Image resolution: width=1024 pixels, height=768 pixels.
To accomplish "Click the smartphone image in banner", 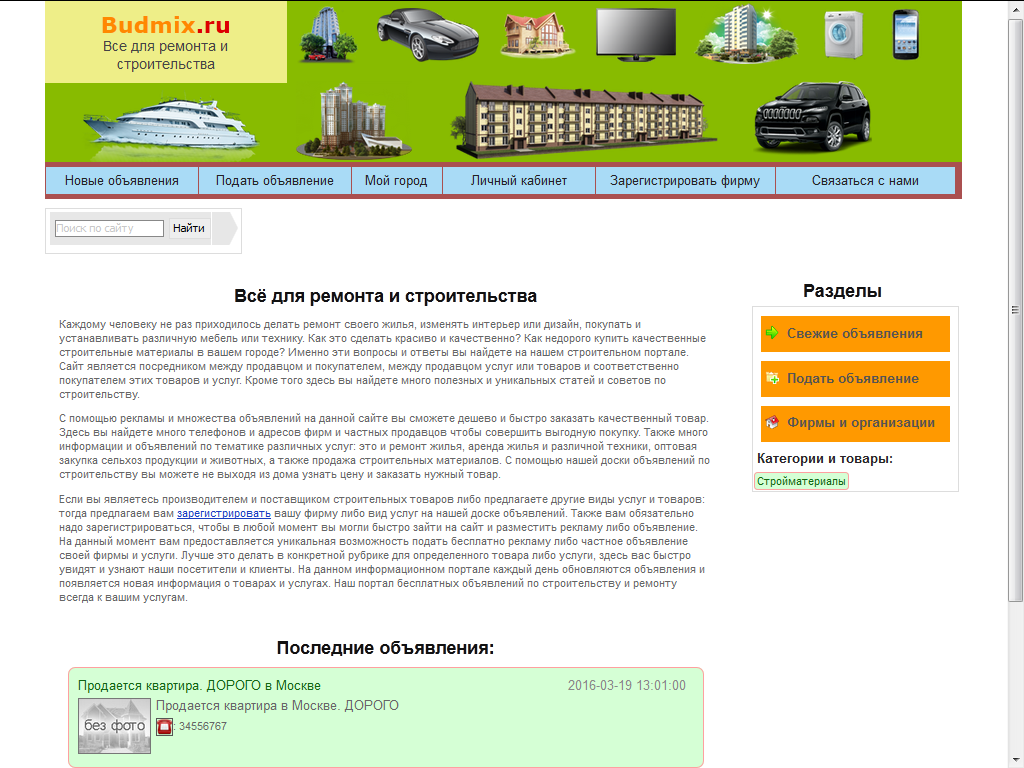I will click(x=906, y=35).
